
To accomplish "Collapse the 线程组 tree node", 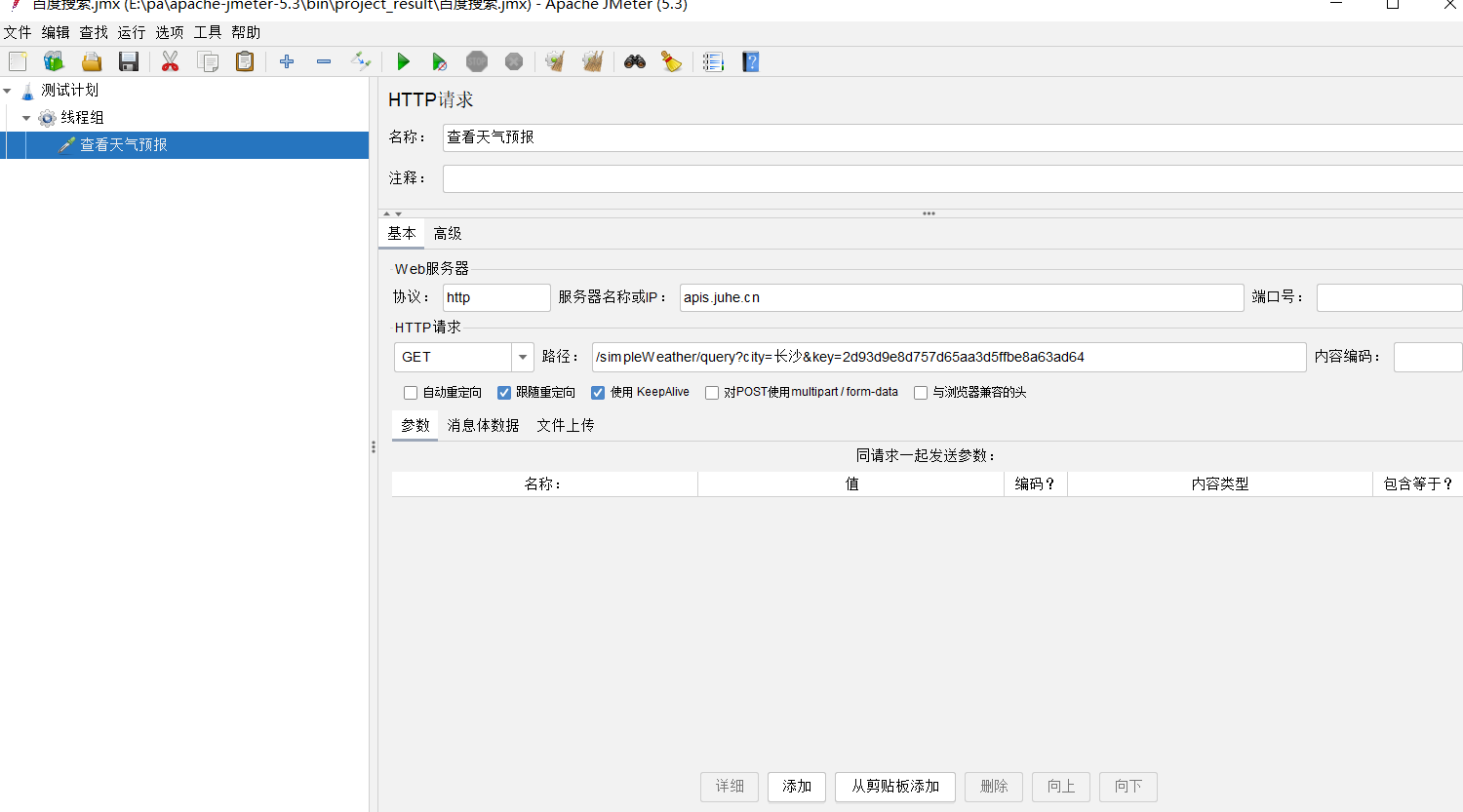I will coord(26,118).
